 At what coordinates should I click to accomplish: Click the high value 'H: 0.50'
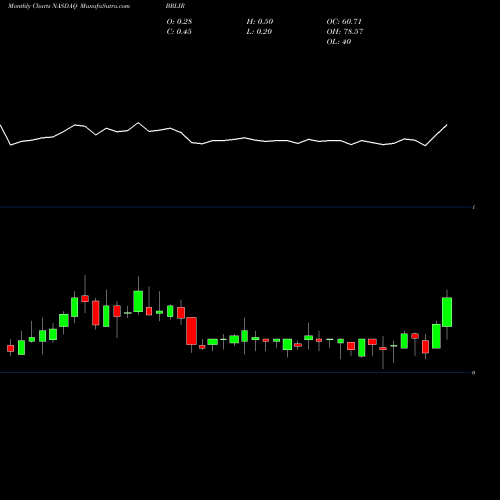coord(260,22)
